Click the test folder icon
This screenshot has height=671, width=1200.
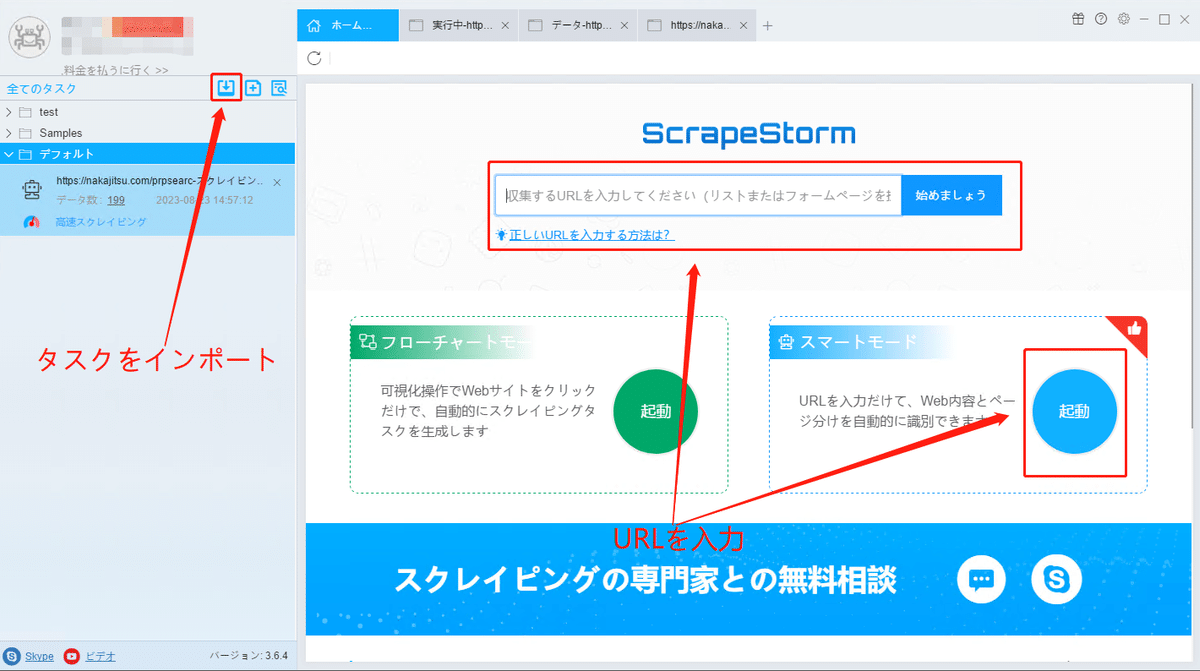tap(26, 112)
